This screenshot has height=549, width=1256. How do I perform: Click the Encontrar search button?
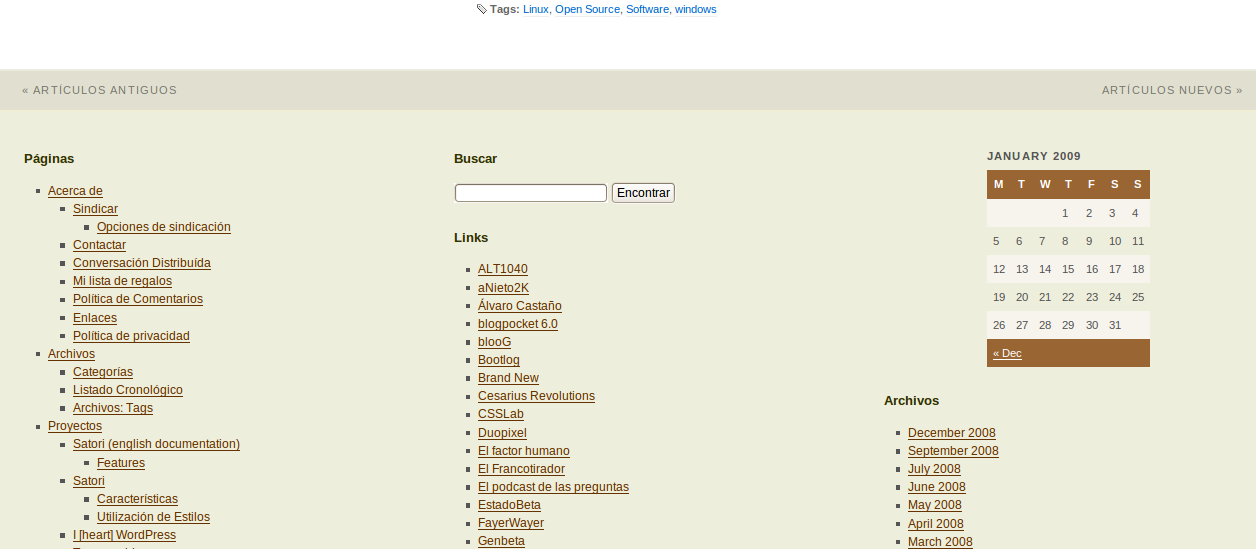[643, 193]
